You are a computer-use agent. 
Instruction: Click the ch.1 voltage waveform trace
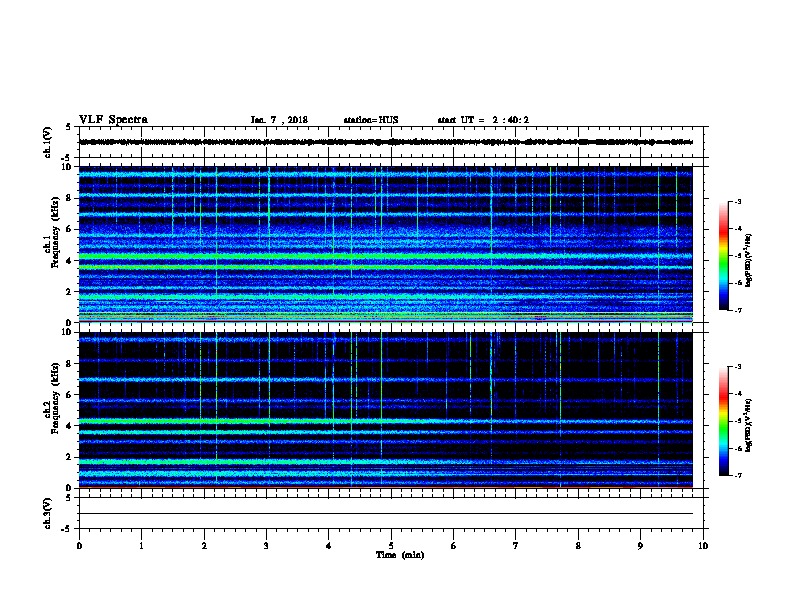pos(386,142)
